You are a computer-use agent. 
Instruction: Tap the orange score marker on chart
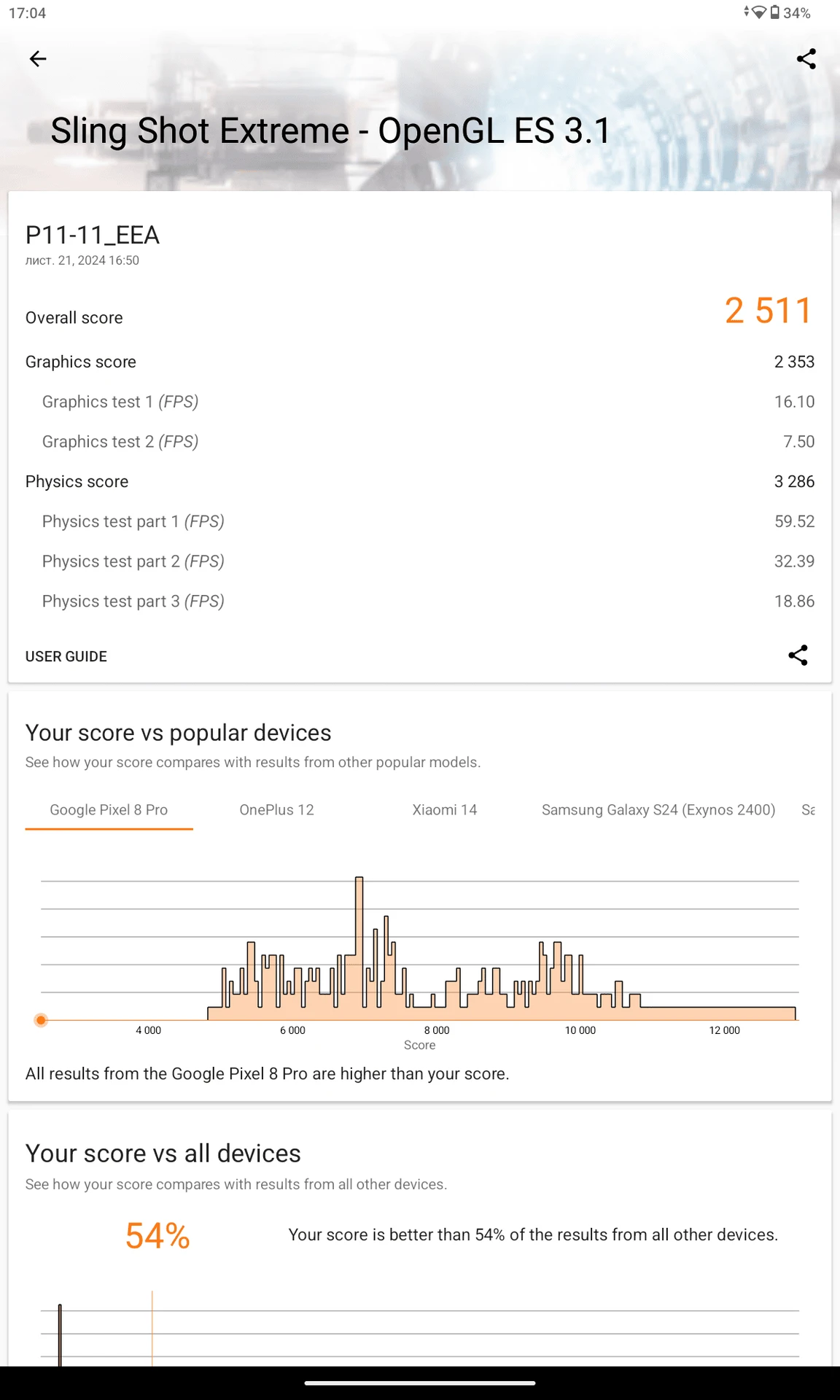(x=41, y=1020)
